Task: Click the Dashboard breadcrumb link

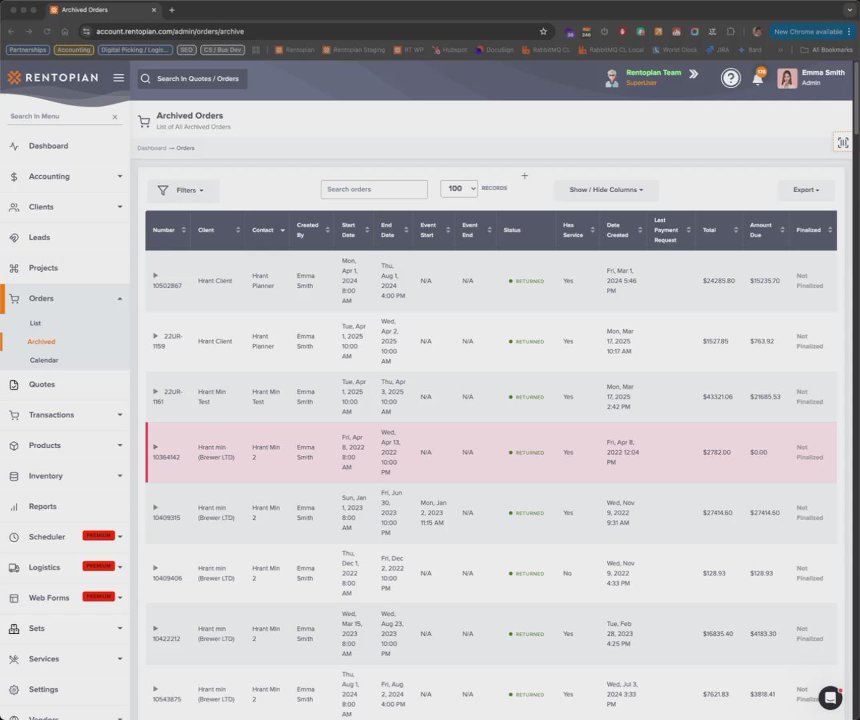Action: [151, 148]
